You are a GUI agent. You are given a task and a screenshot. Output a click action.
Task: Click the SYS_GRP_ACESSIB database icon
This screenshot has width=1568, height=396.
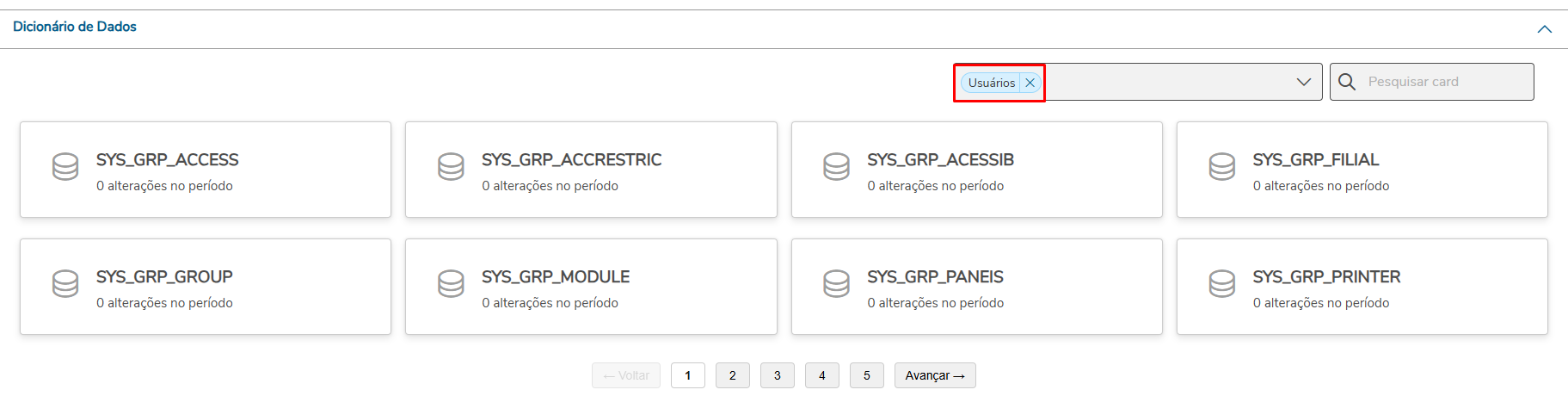[x=836, y=167]
